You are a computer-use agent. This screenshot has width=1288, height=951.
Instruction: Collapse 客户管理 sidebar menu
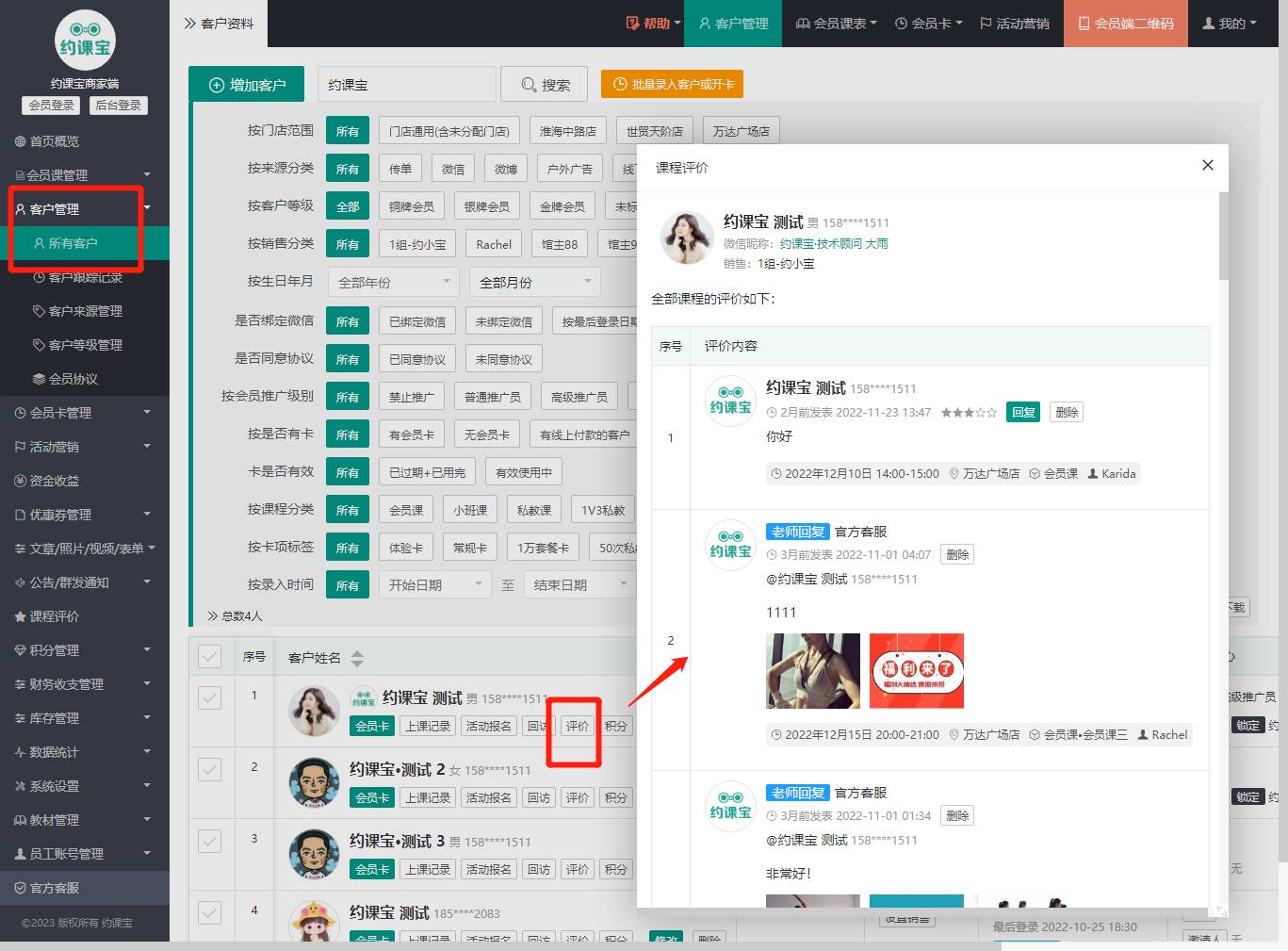(x=85, y=209)
